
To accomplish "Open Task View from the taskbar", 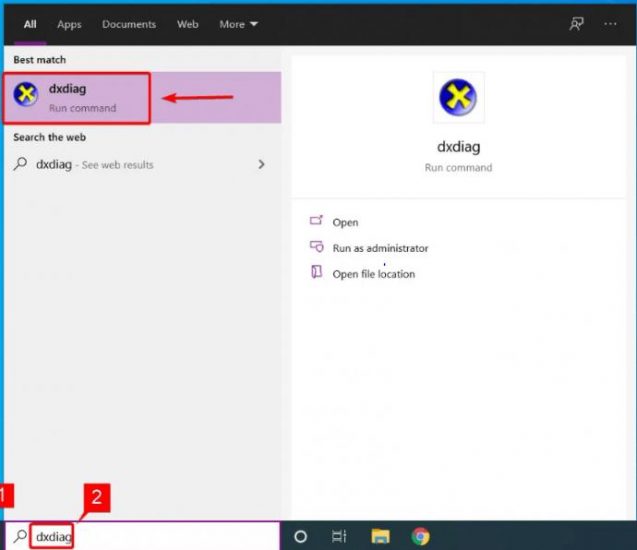I will [x=339, y=537].
